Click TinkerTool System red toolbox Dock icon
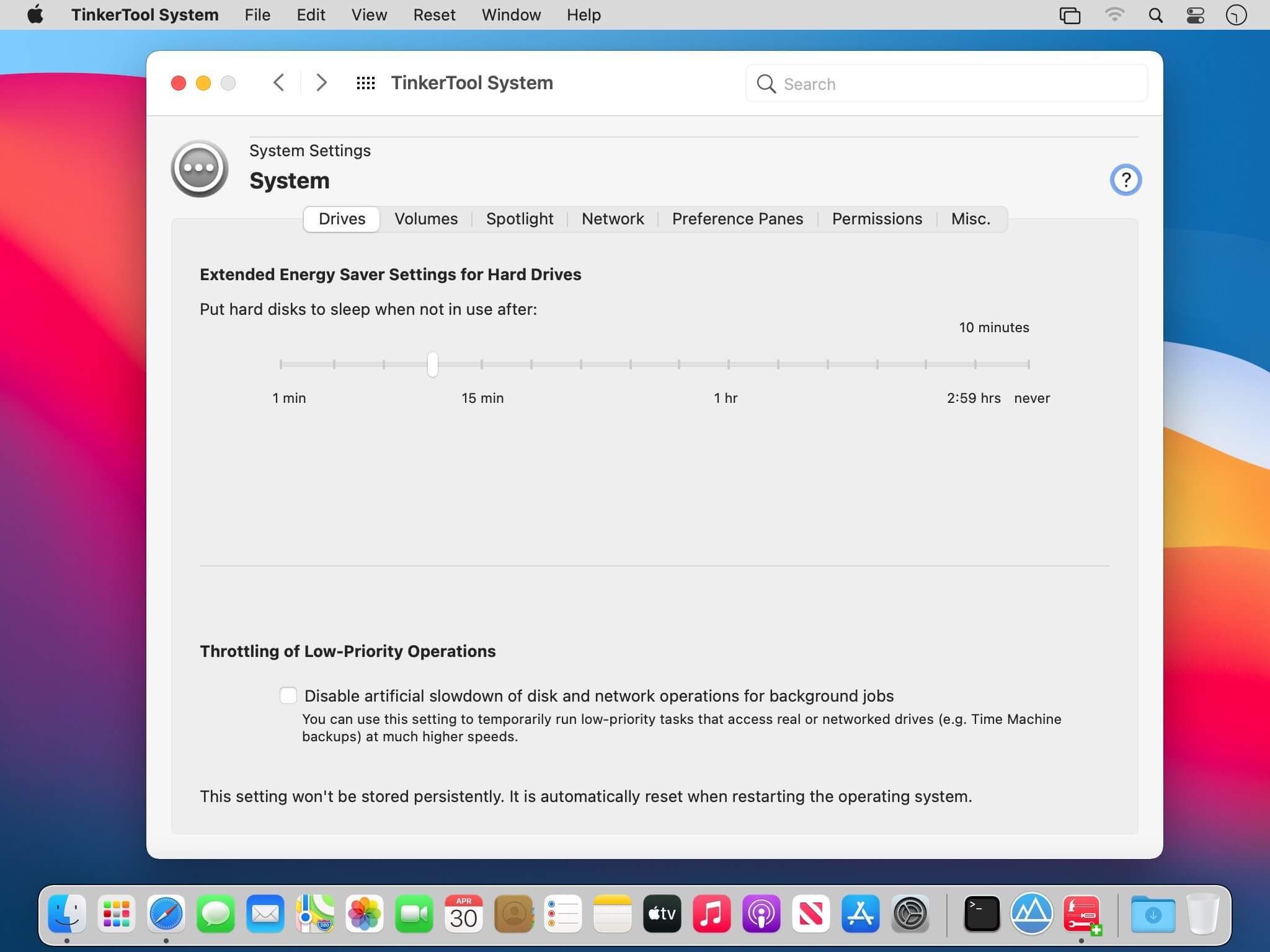The width and height of the screenshot is (1270, 952). point(1081,914)
